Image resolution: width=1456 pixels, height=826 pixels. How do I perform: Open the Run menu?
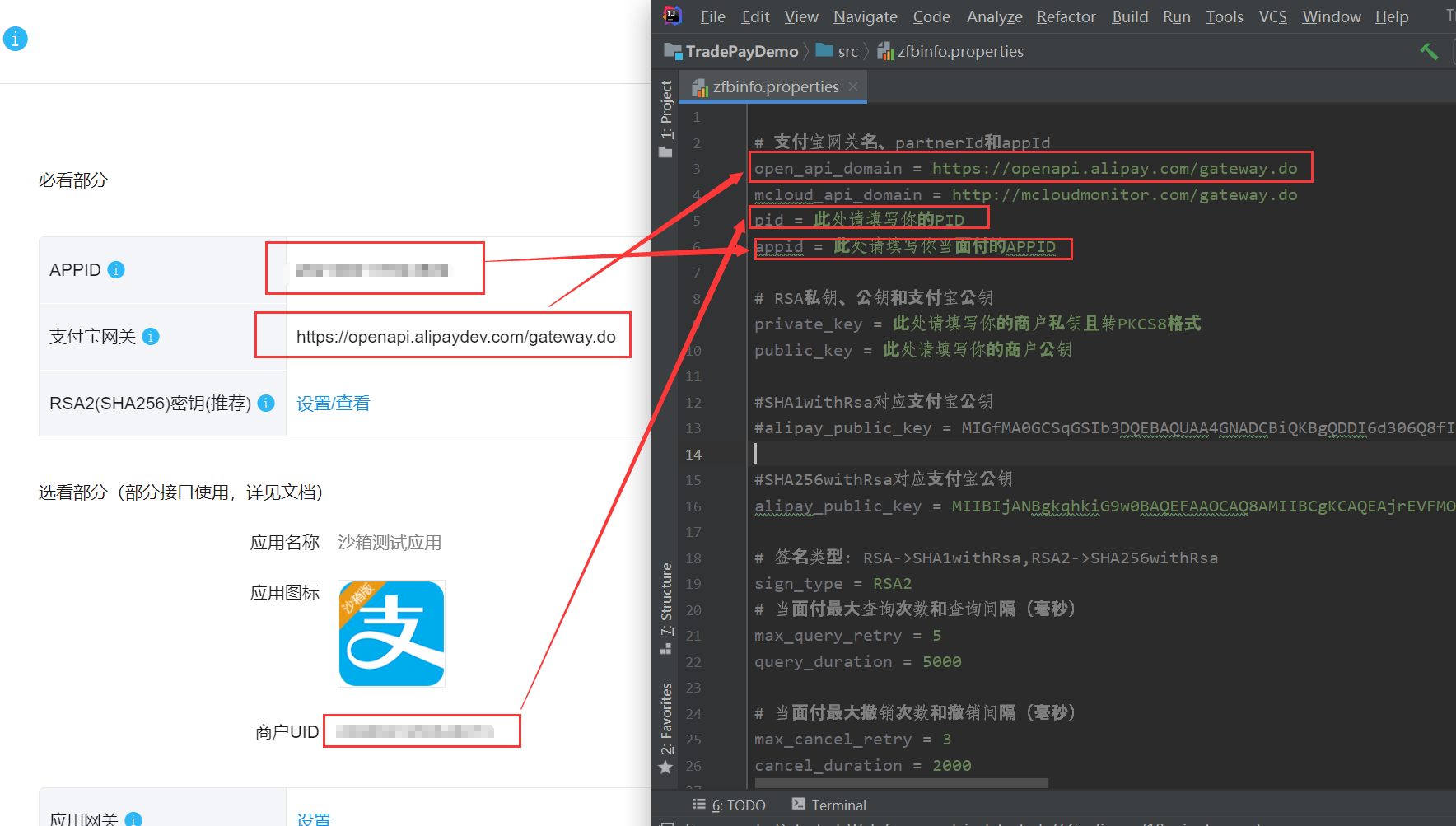[1177, 16]
